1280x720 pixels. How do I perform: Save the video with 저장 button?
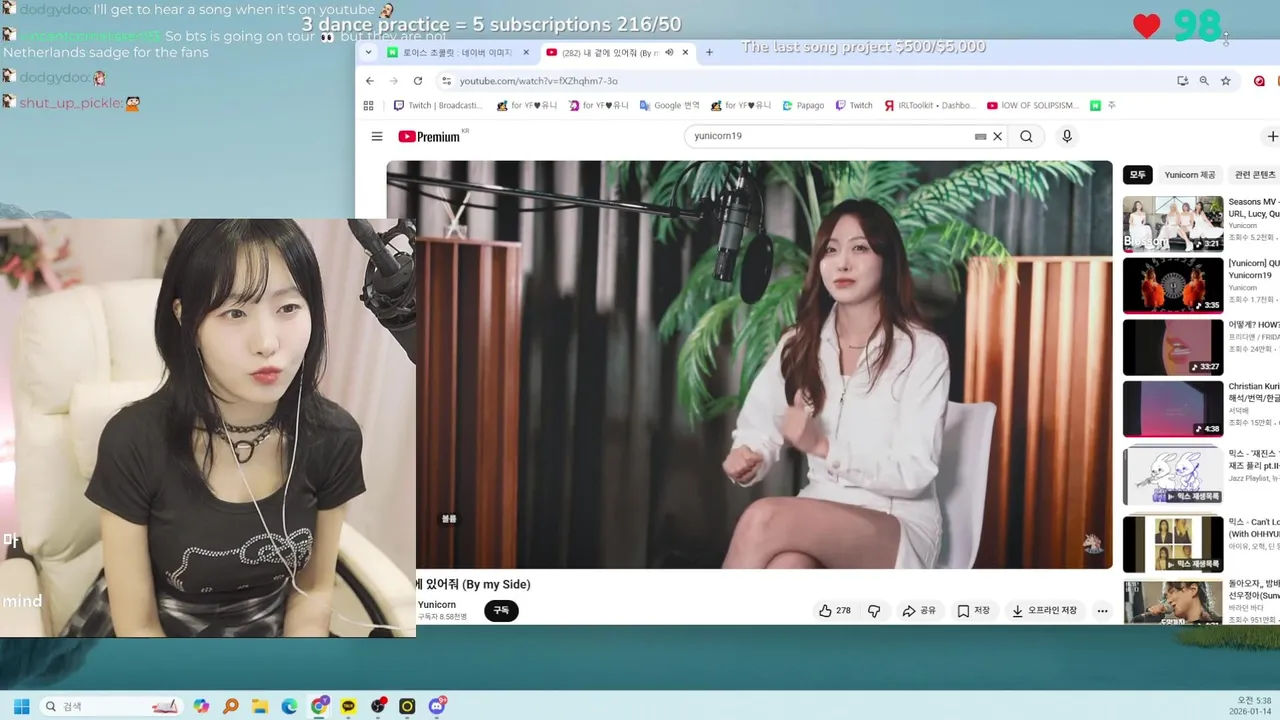coord(973,610)
